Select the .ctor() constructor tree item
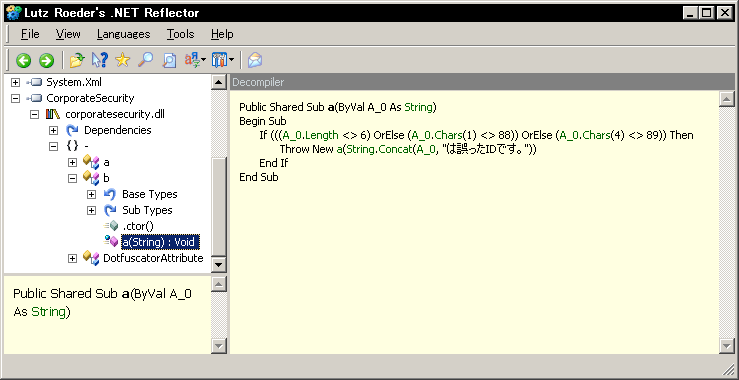Image resolution: width=739 pixels, height=380 pixels. click(138, 226)
